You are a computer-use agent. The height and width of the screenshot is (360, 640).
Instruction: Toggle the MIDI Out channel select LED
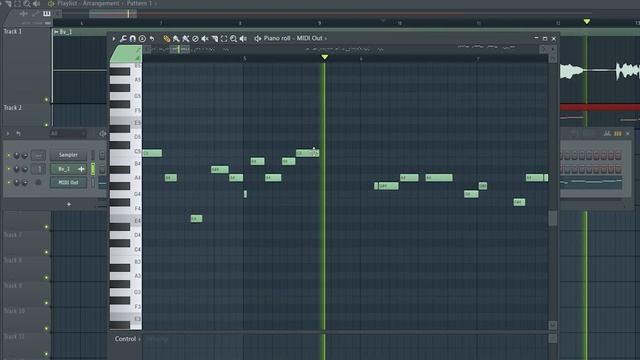[93, 182]
